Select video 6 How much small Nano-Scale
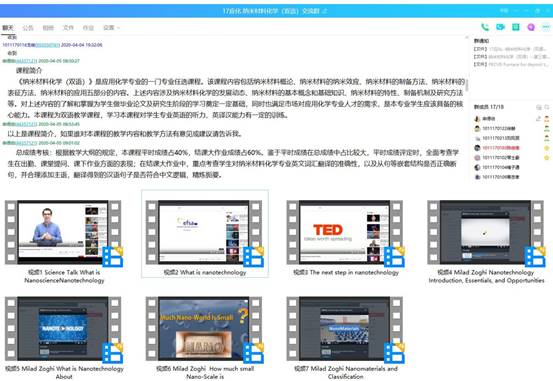553x381 pixels. point(205,328)
